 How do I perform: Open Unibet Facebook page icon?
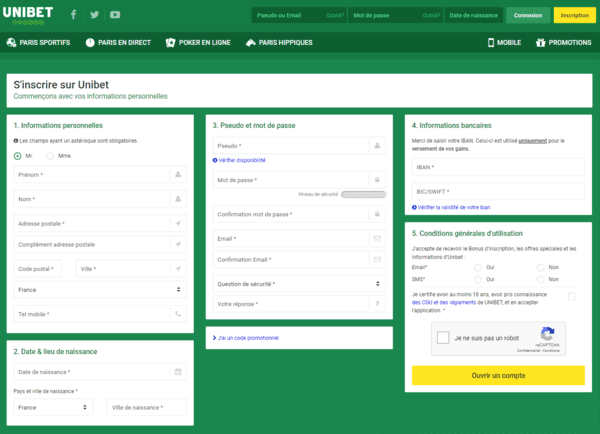(x=73, y=15)
